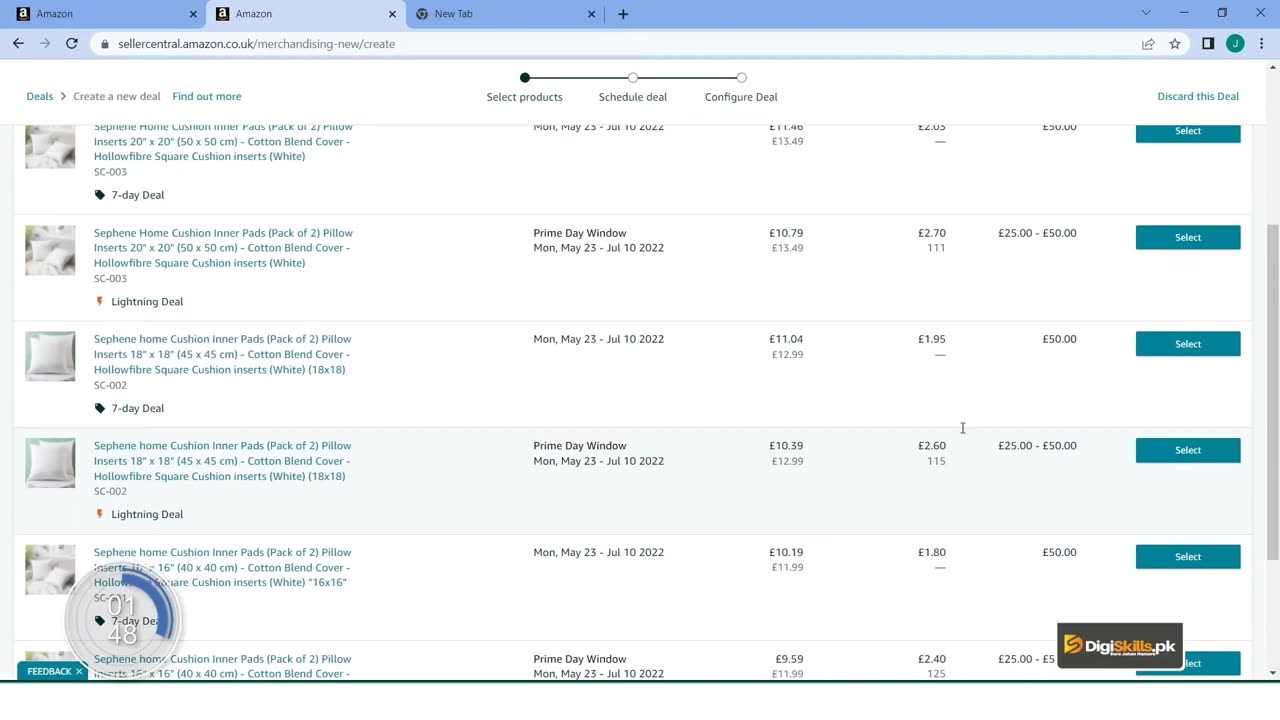Screen dimensions: 1280x720
Task: Click the scrollbar down arrow
Action: 1272,673
